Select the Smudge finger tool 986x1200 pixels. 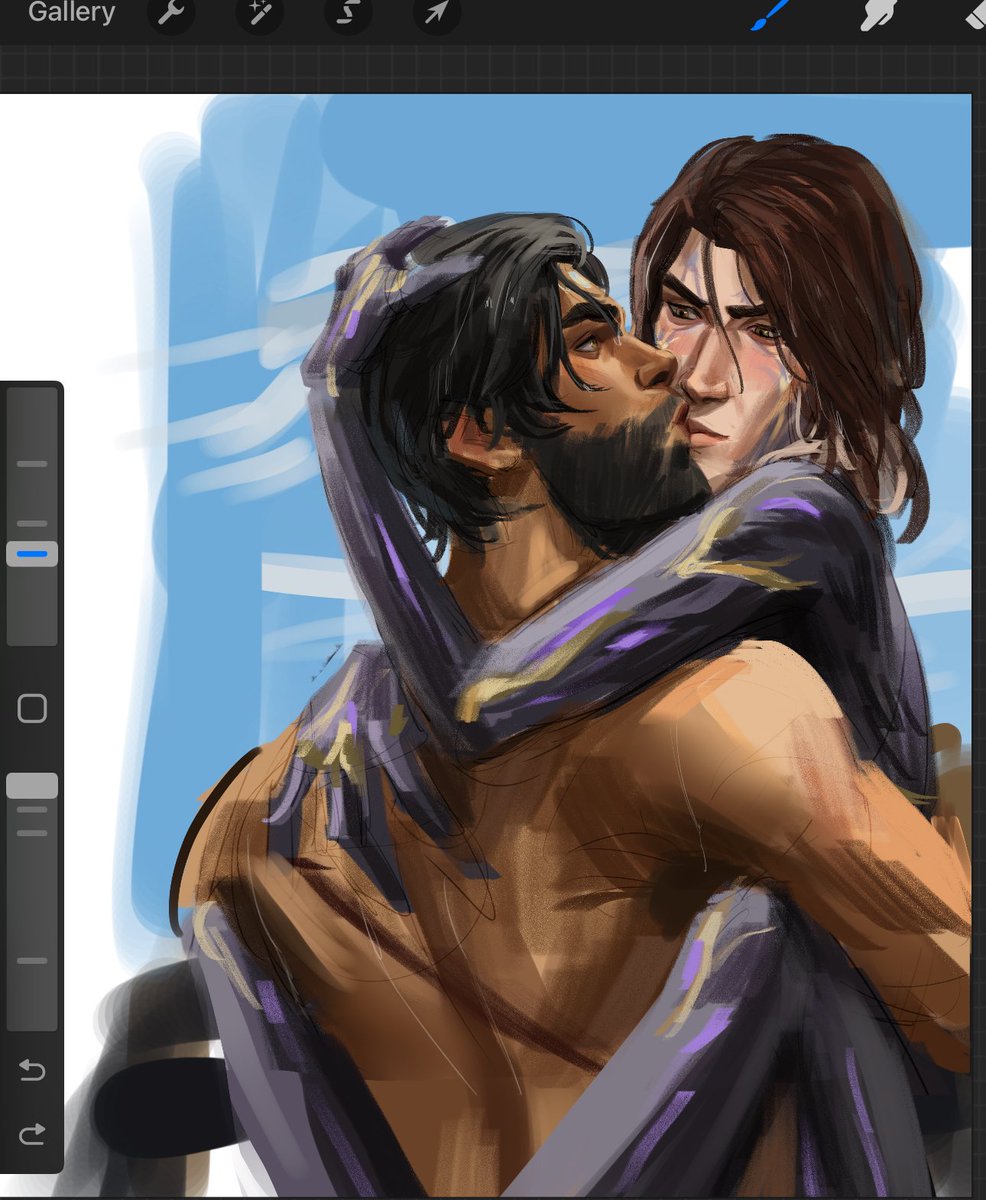click(x=878, y=13)
